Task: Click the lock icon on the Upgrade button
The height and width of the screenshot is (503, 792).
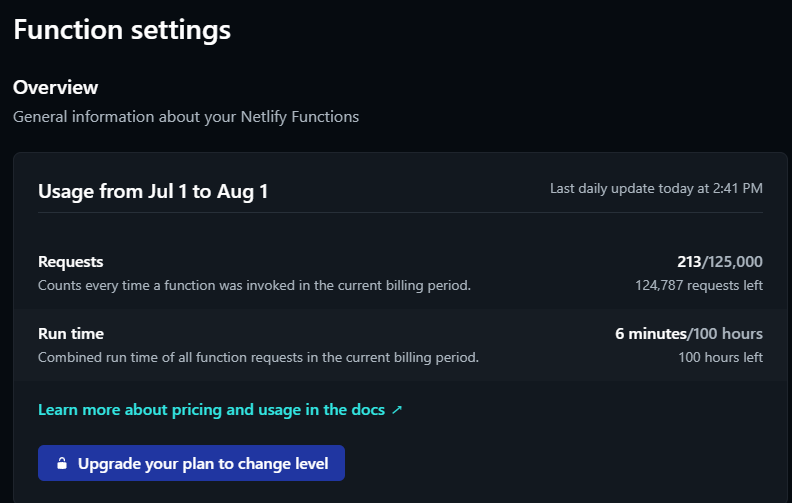Action: point(62,464)
